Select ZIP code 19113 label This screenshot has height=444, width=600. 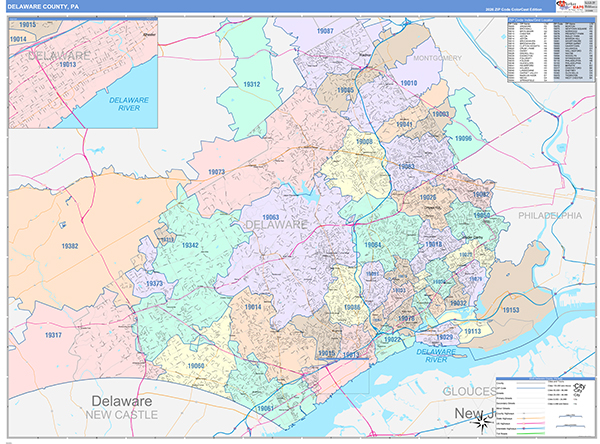pyautogui.click(x=472, y=331)
